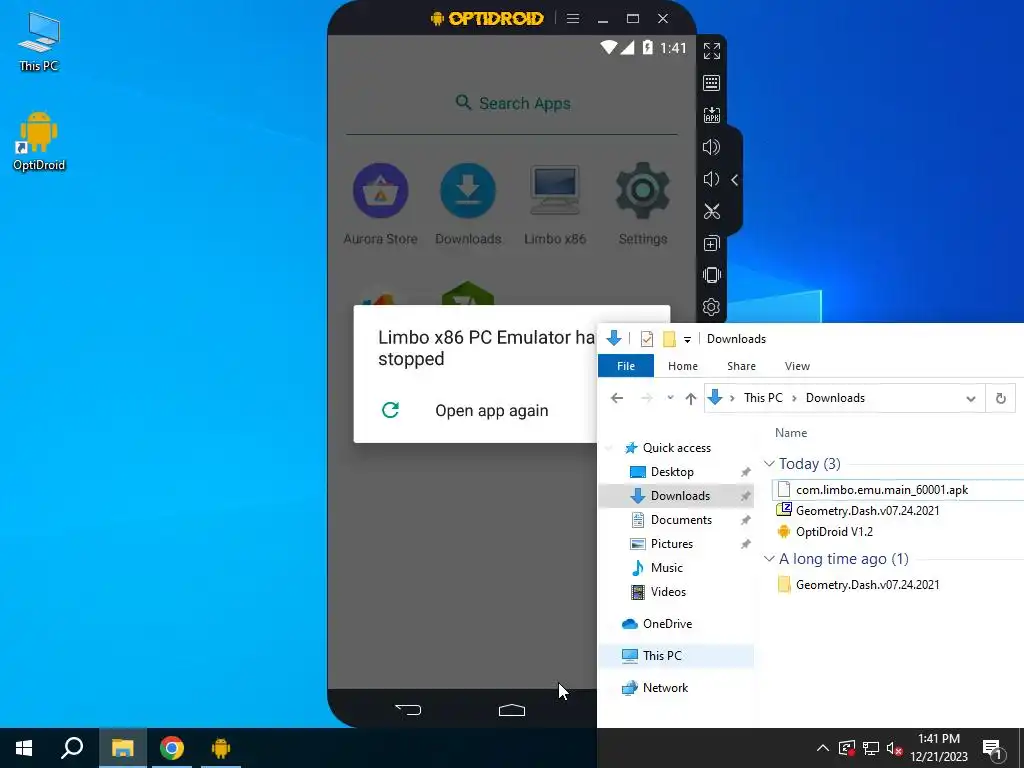Image resolution: width=1024 pixels, height=768 pixels.
Task: Open the View ribbon tab
Action: pyautogui.click(x=797, y=366)
